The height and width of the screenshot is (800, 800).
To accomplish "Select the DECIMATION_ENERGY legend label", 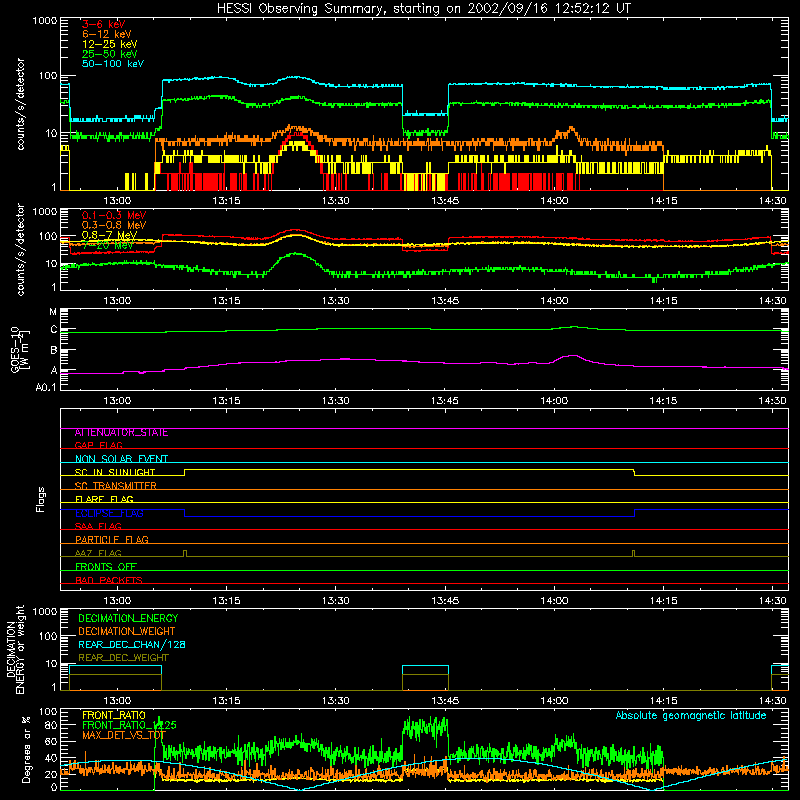I will coord(128,618).
